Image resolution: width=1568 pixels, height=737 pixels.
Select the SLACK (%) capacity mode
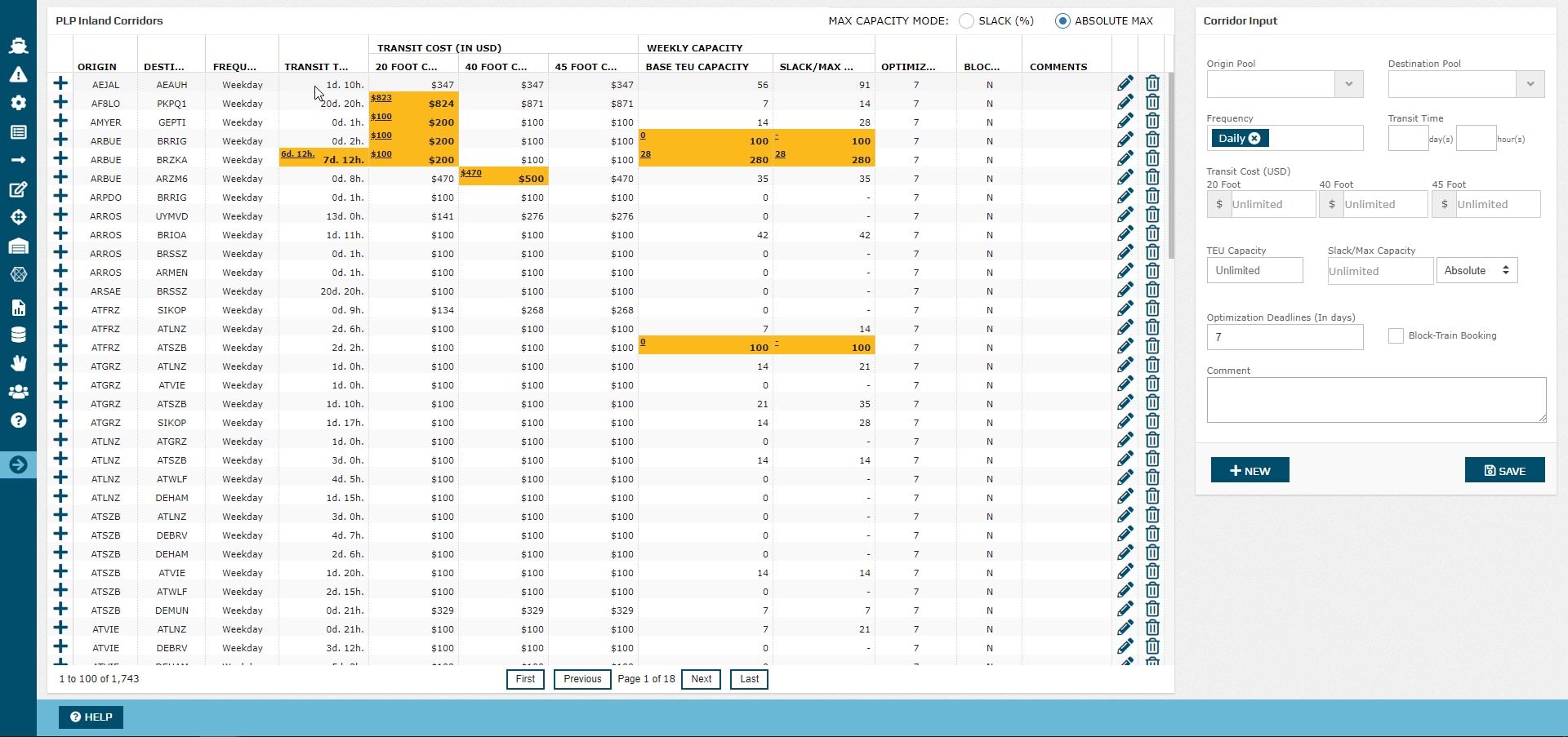click(x=967, y=21)
